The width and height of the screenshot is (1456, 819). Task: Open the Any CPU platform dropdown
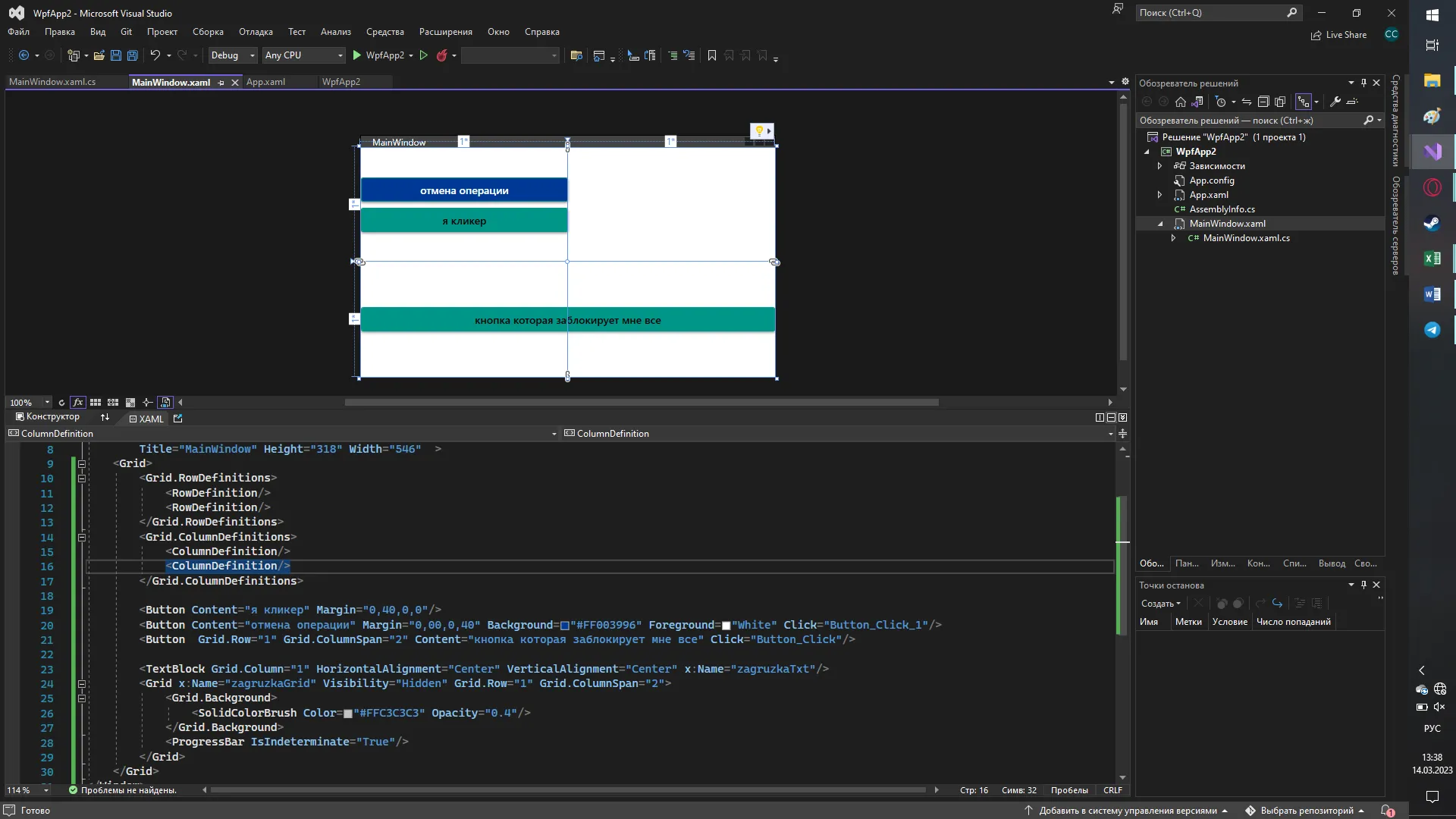click(303, 55)
